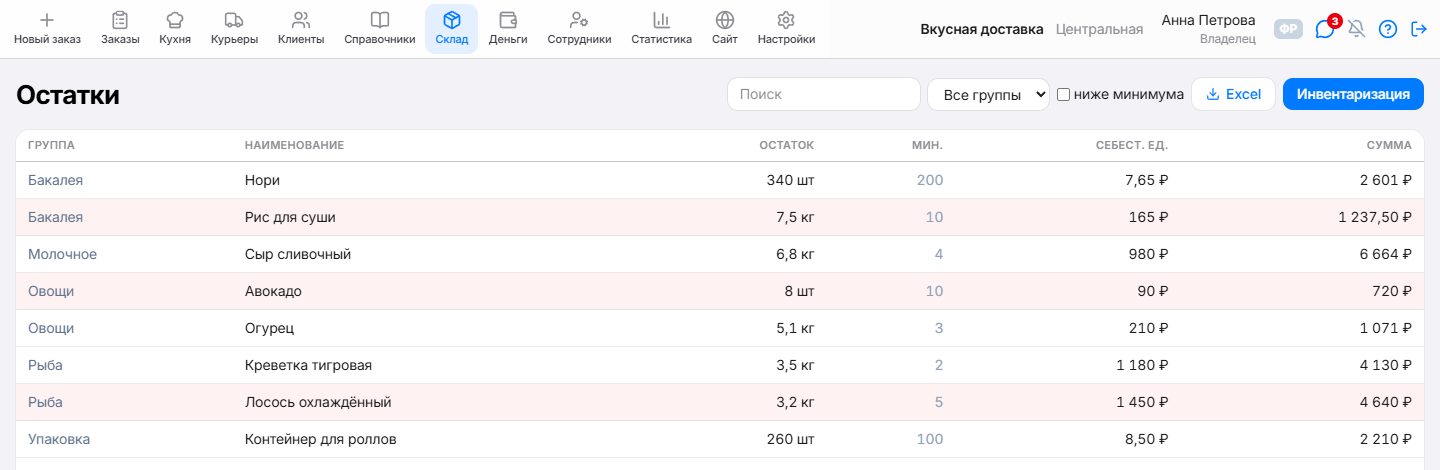Click the 7,5 кг stock value
This screenshot has width=1440, height=470.
pyautogui.click(x=794, y=217)
